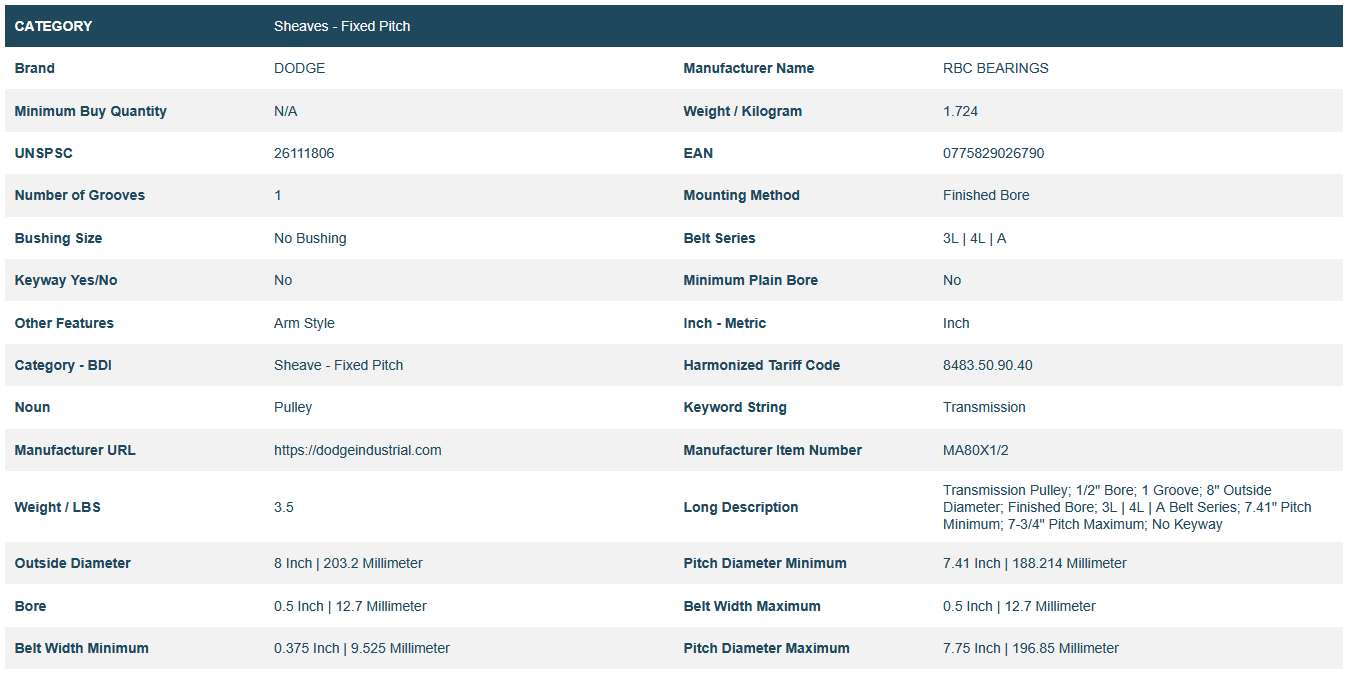Viewport: 1349px width, 675px height.
Task: Click the Belt Series value 3L | 4L | A
Action: (974, 238)
